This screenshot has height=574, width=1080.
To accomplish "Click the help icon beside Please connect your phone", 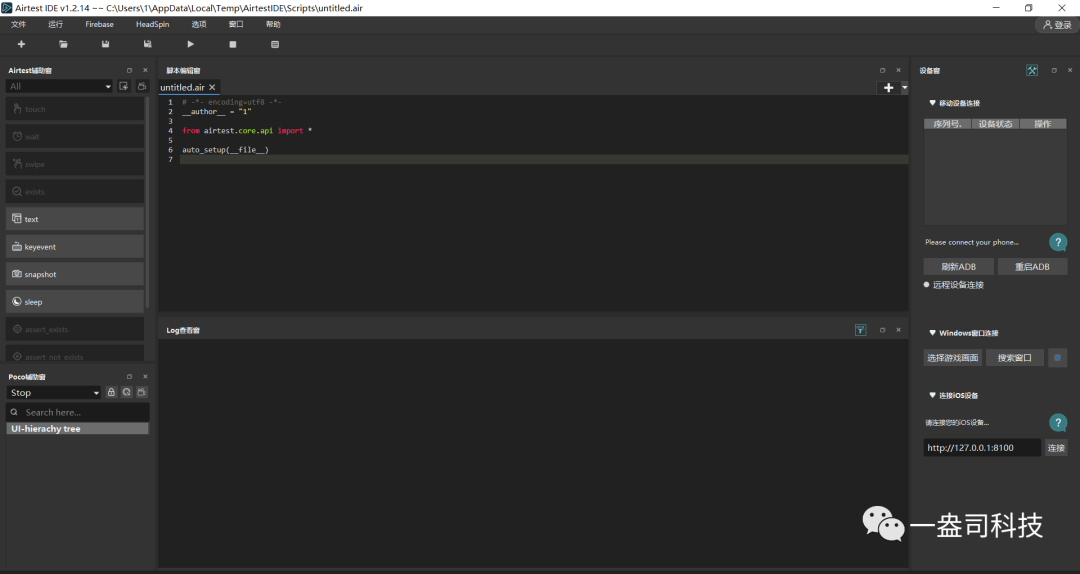I will coord(1058,242).
